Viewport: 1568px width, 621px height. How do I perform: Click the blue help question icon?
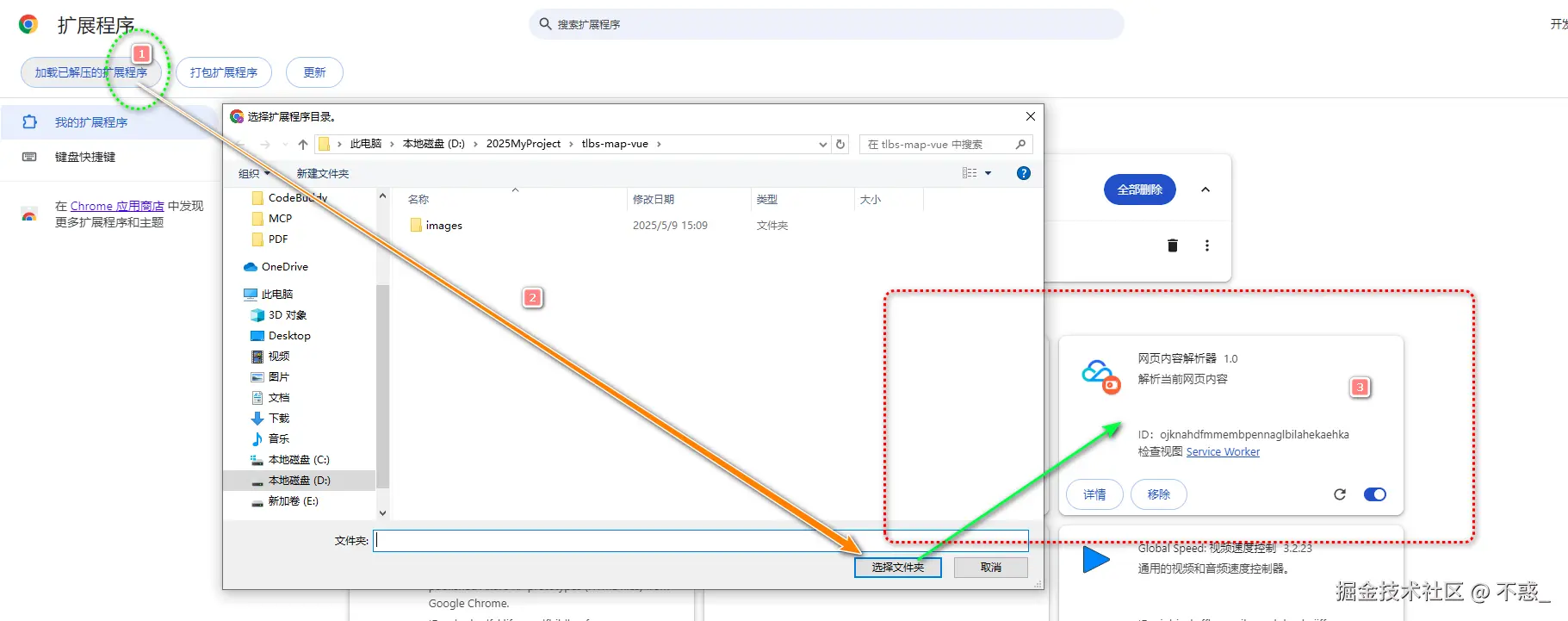pos(1024,173)
